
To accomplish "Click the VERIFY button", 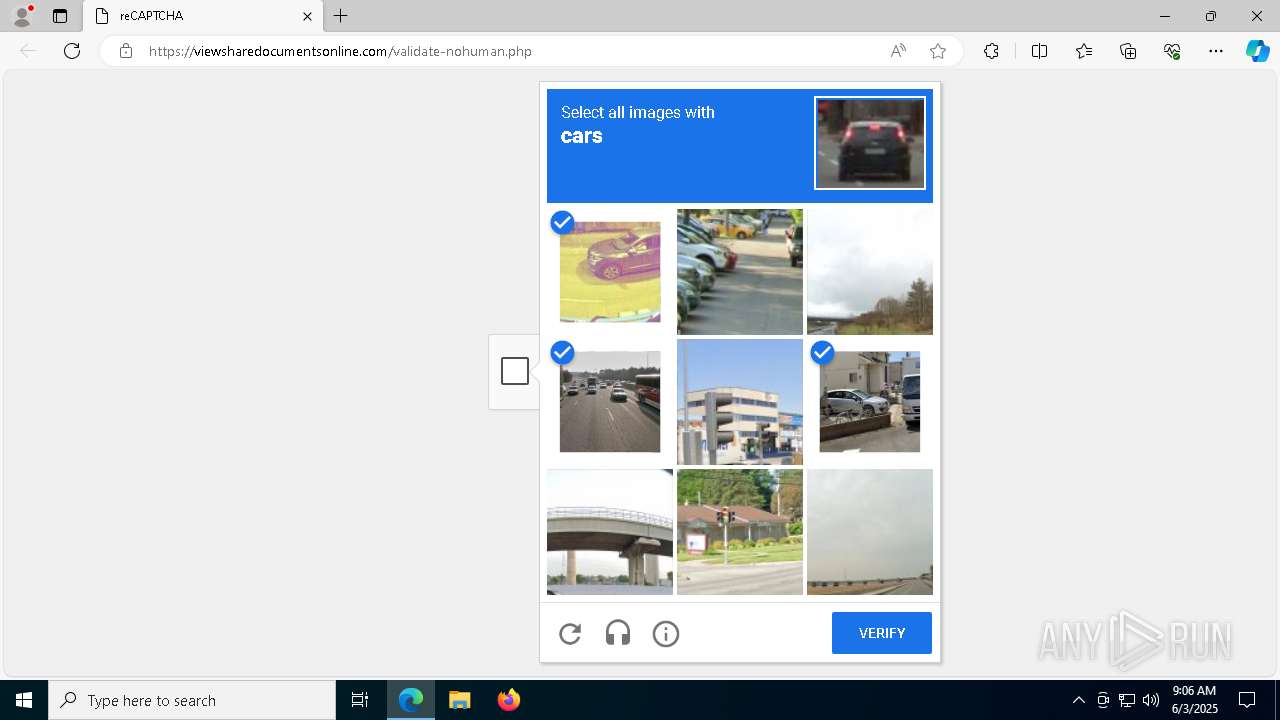I will click(882, 633).
